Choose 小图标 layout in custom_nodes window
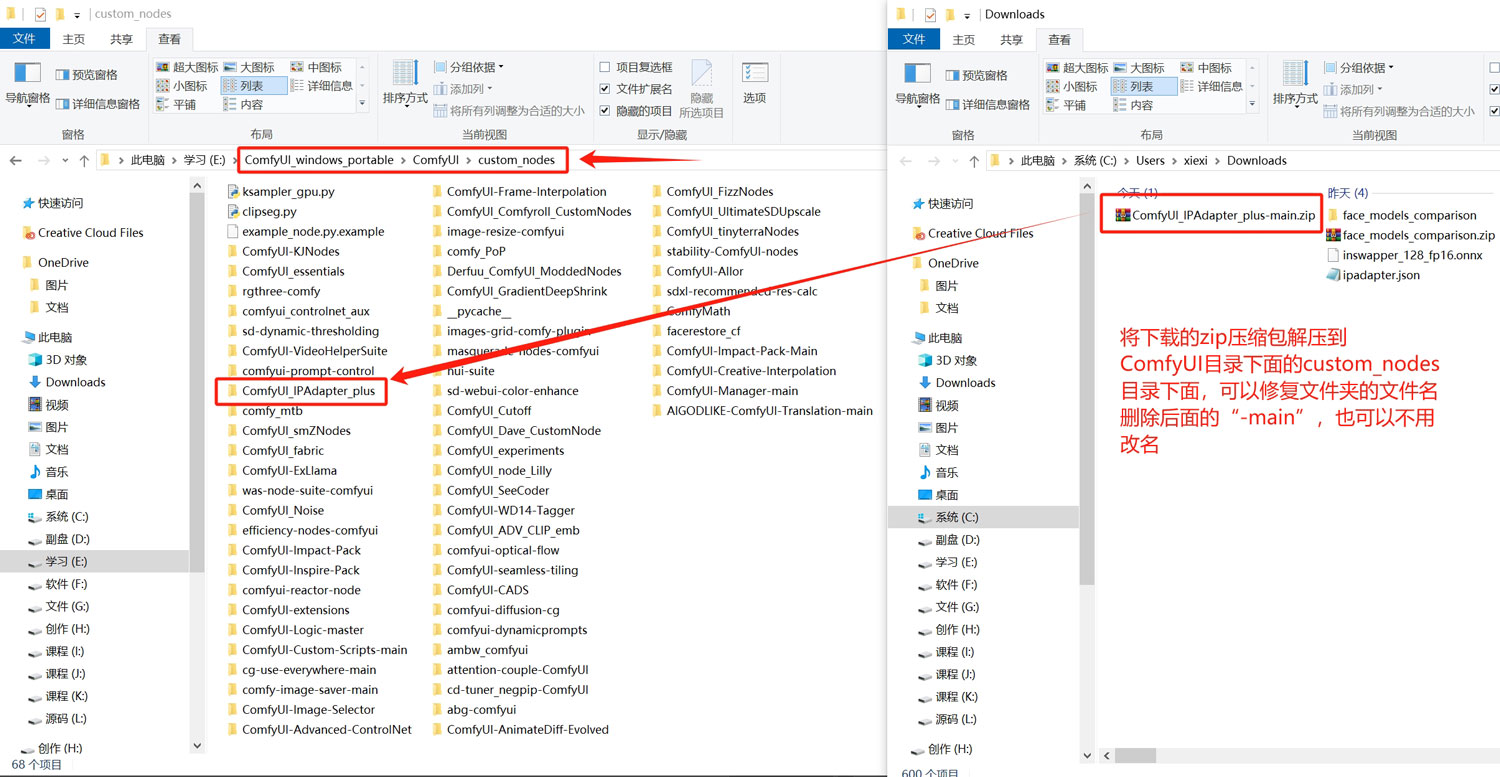The height and width of the screenshot is (777, 1500). click(x=182, y=86)
